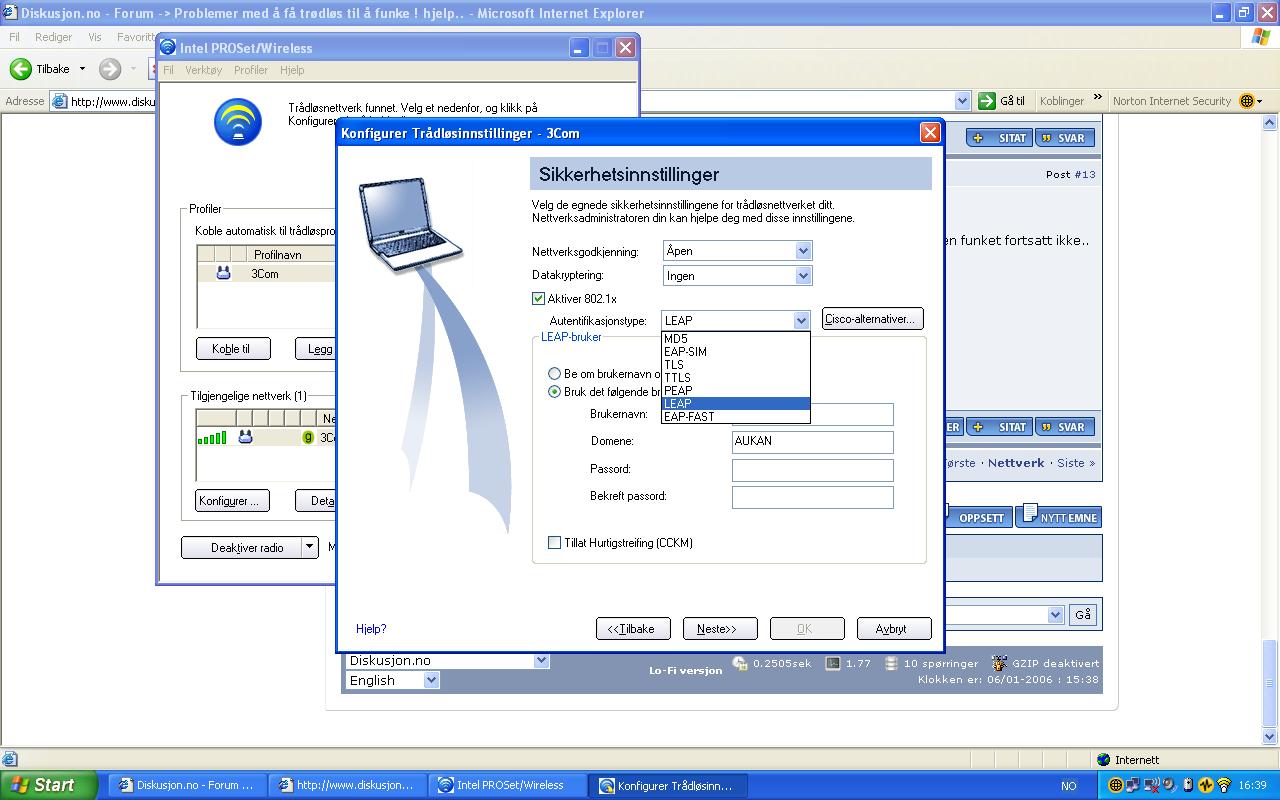Click Deaktiver radio button
The width and height of the screenshot is (1280, 800).
(241, 547)
